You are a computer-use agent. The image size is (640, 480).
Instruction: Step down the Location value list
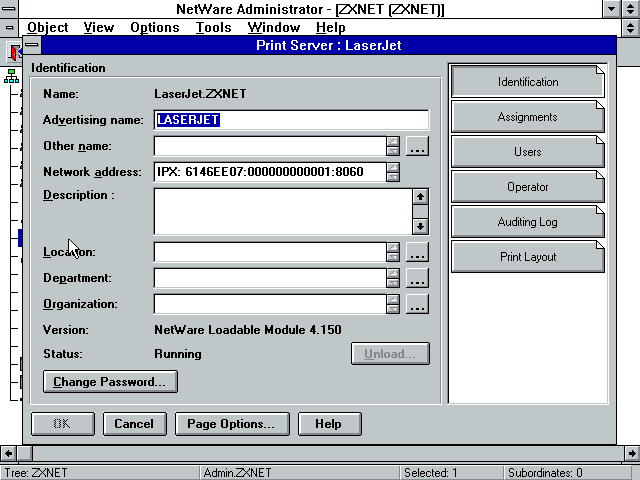[x=393, y=257]
